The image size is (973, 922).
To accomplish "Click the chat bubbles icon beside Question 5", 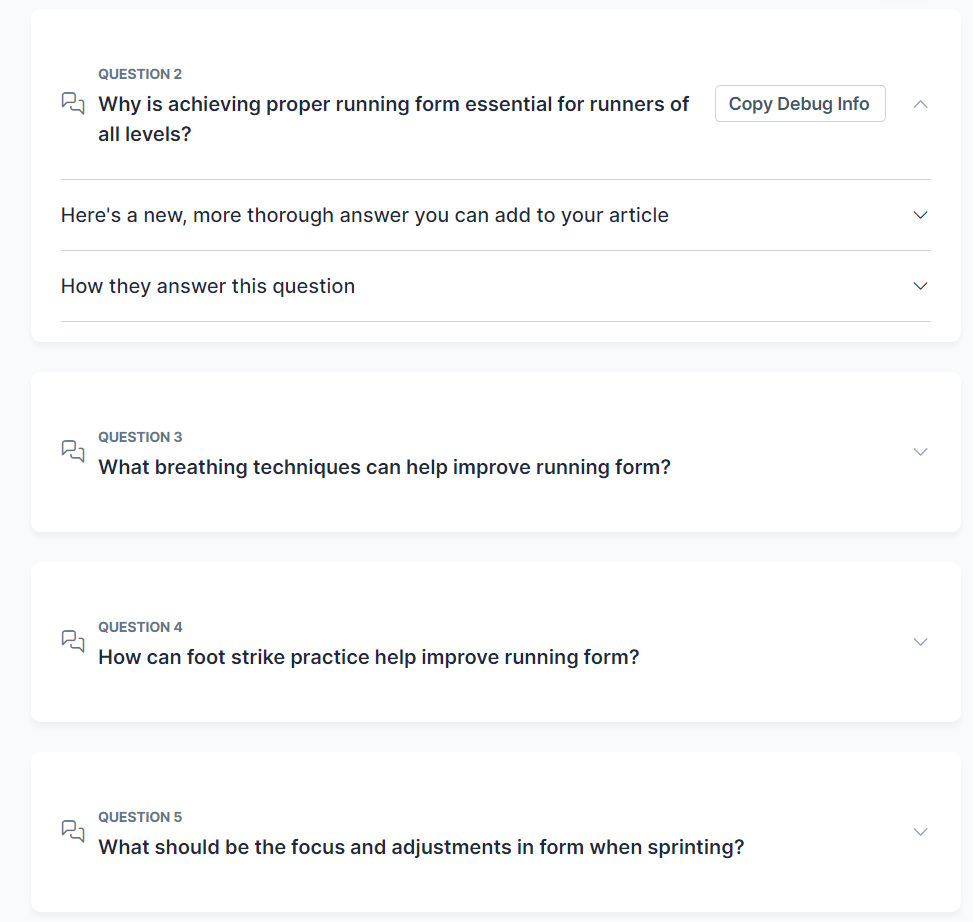I will click(x=73, y=832).
